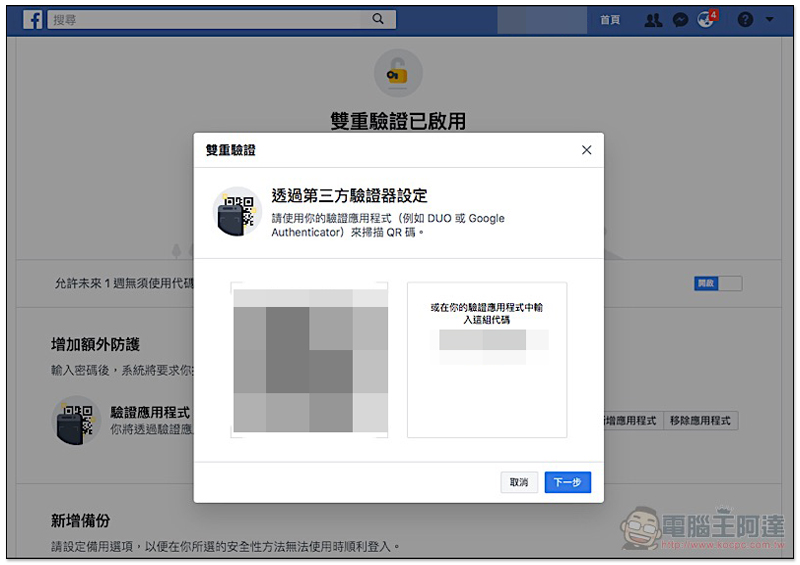Click the 雙重驗證已啟用 heading
The height and width of the screenshot is (565, 800).
click(398, 121)
